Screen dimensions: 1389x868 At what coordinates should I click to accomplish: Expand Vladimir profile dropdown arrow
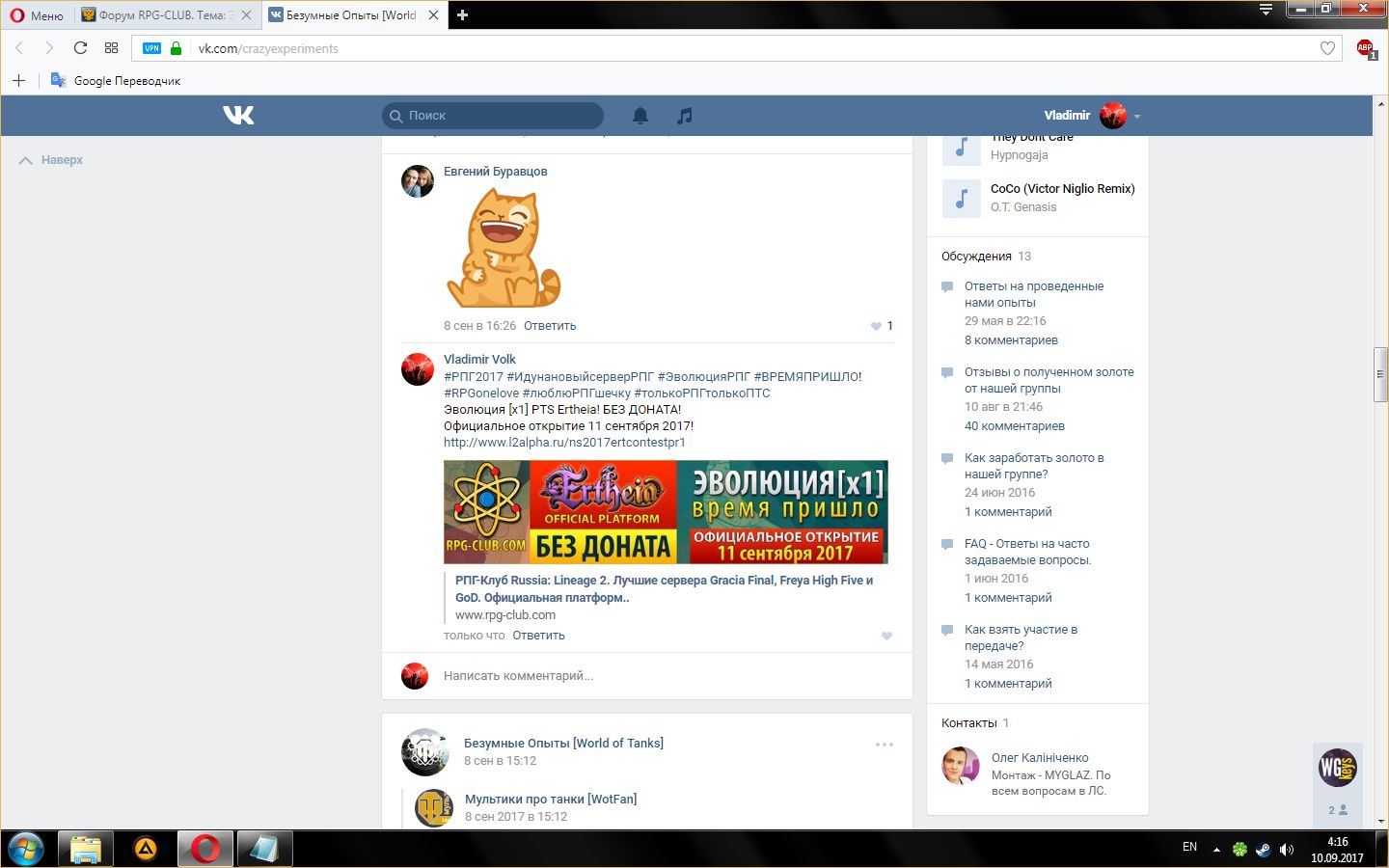pyautogui.click(x=1137, y=116)
